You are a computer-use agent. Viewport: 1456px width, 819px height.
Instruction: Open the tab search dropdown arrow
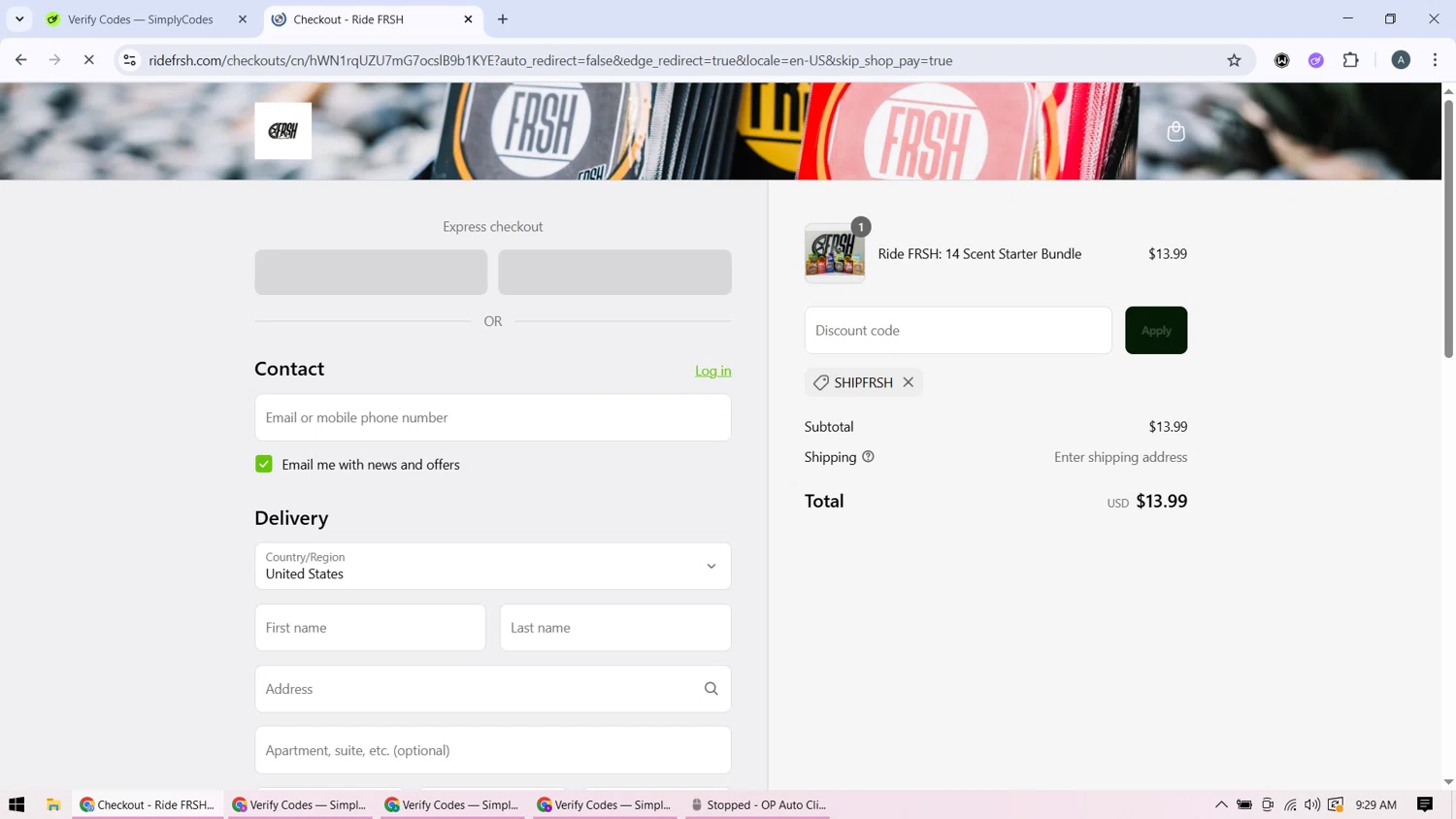19,19
